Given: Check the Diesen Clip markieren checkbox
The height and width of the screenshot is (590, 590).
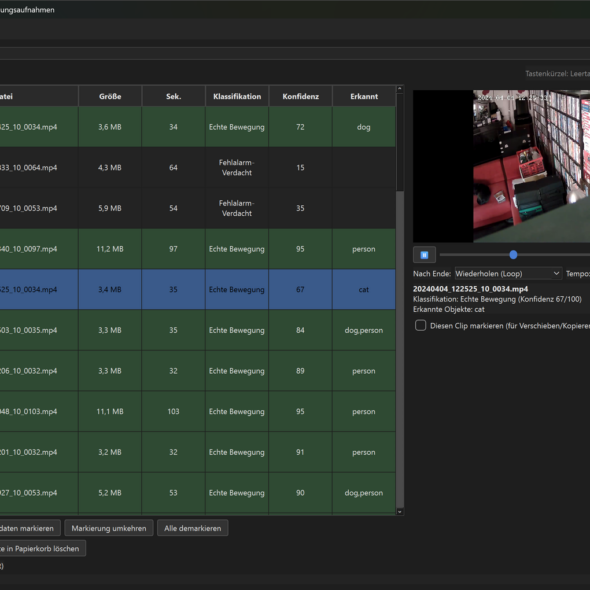Looking at the screenshot, I should pyautogui.click(x=420, y=325).
